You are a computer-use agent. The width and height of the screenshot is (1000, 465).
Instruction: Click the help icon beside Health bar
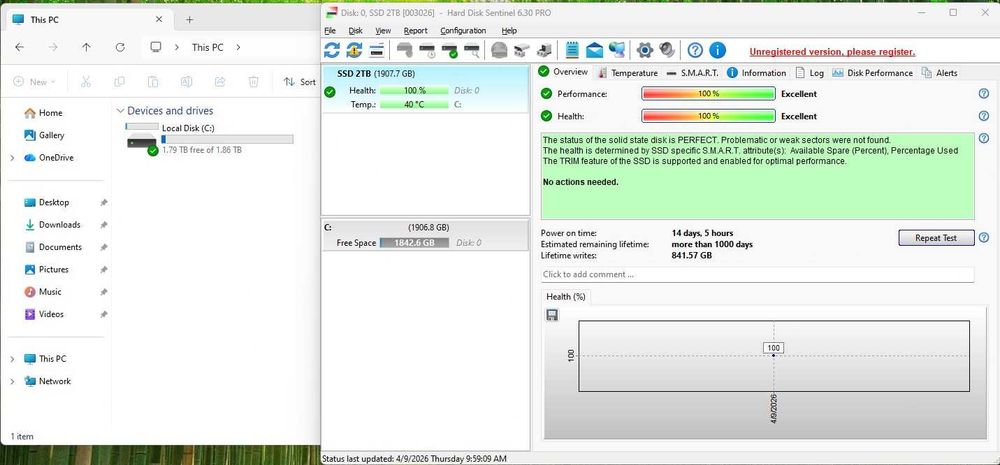coord(983,116)
